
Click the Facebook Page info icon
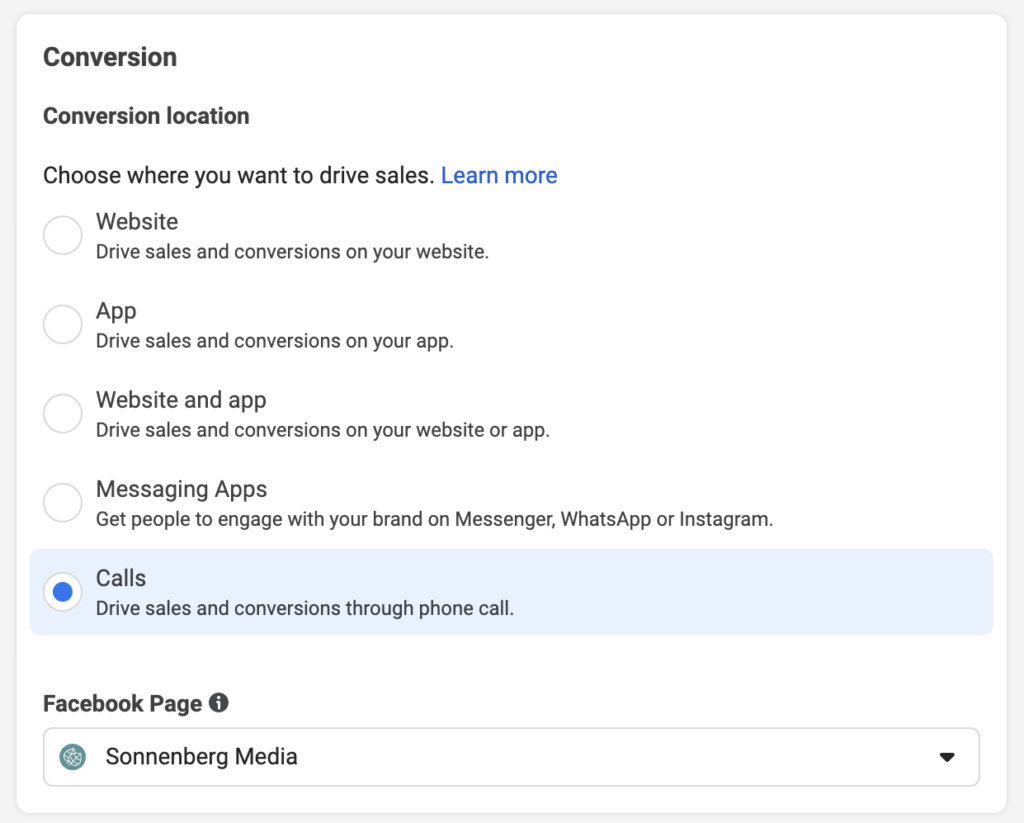click(219, 703)
